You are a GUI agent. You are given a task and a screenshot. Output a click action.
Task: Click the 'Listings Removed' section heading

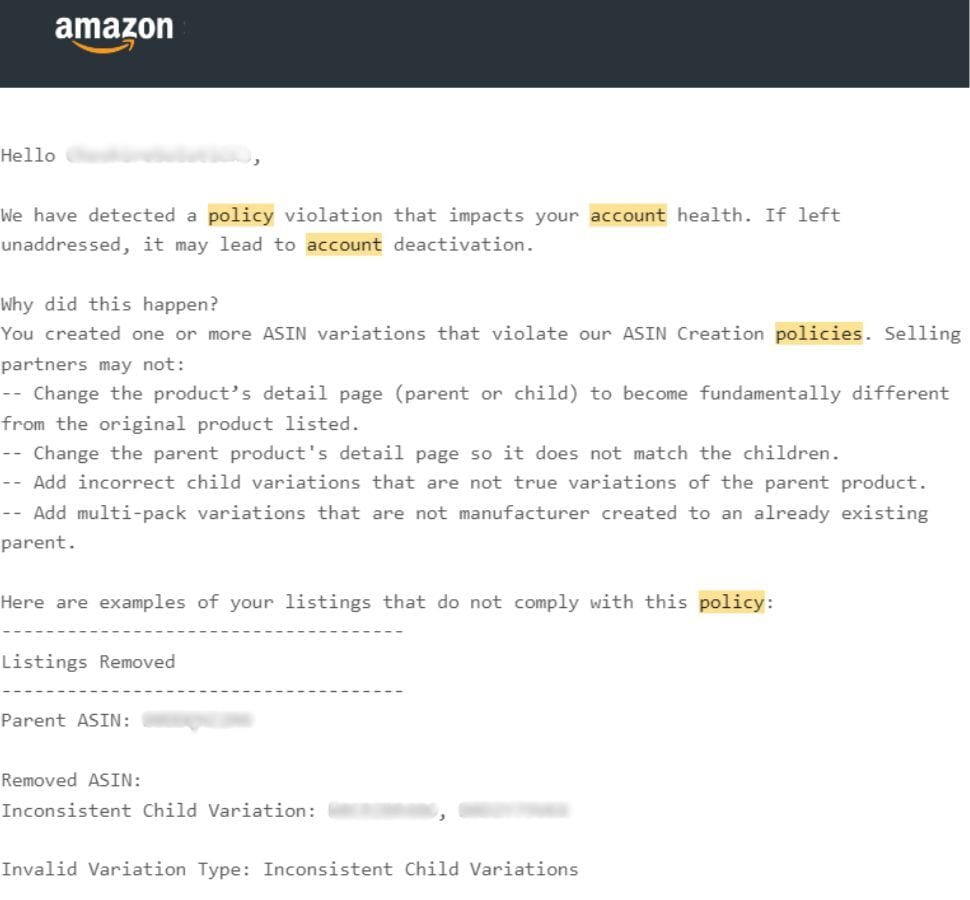coord(88,662)
